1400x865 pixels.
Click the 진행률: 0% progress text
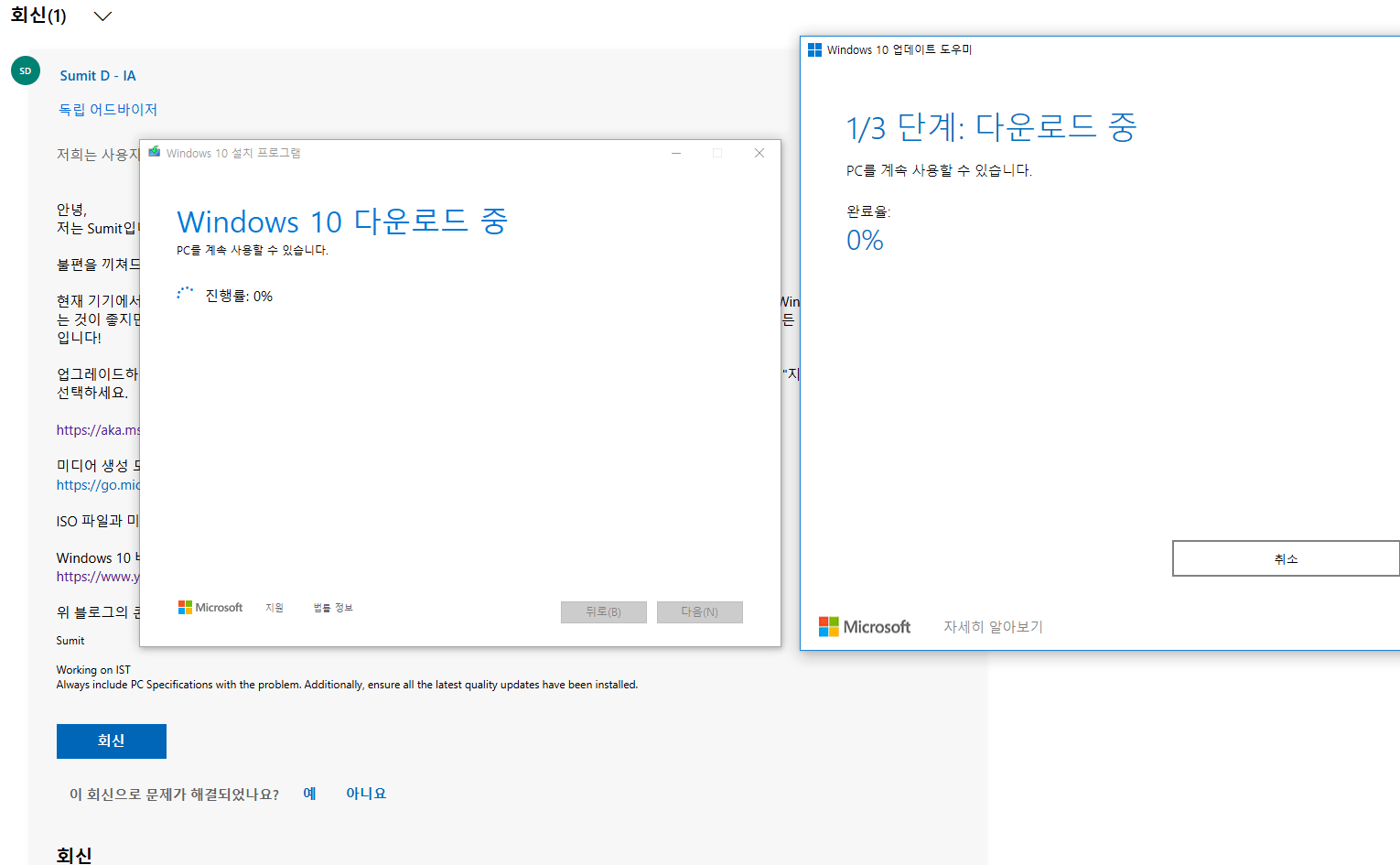[239, 296]
